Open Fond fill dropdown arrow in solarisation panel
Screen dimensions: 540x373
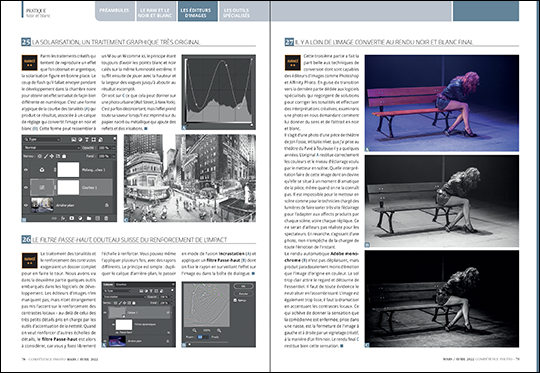[114, 156]
